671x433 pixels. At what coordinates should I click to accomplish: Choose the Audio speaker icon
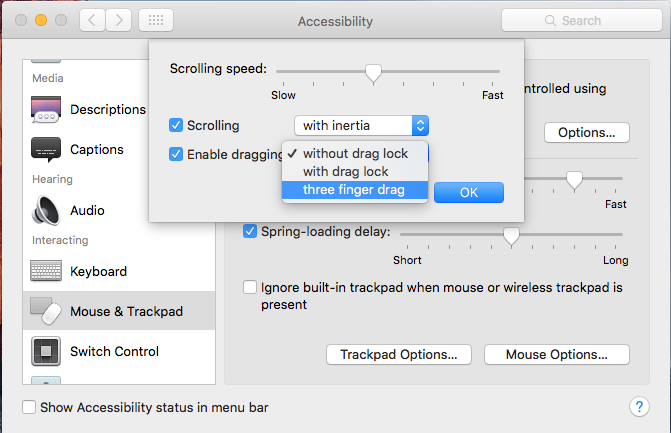[46, 211]
